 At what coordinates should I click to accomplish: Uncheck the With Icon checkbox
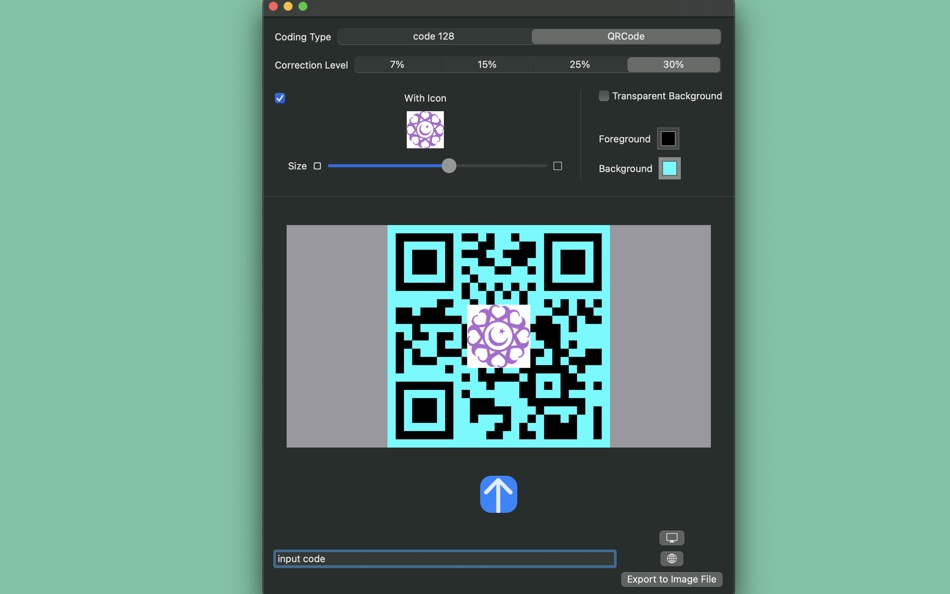(280, 98)
